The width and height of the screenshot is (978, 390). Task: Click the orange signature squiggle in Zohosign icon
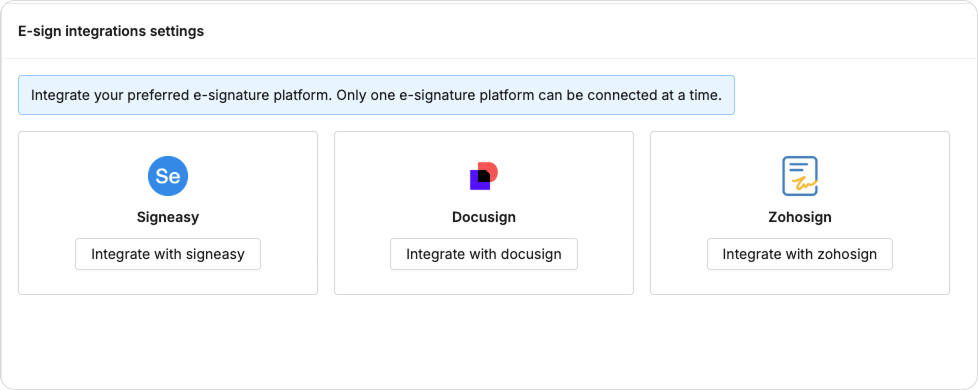tap(803, 183)
